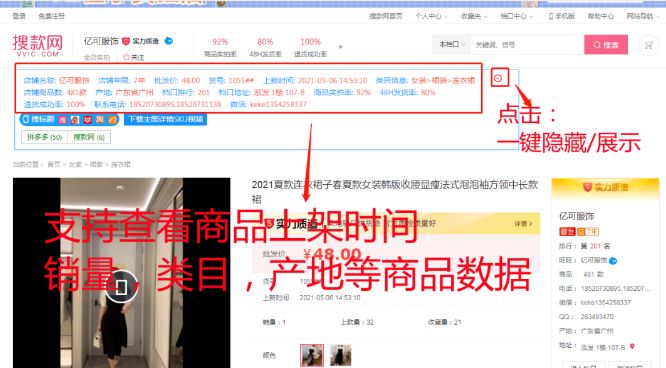
Task: Click 连衣裙 in breadcrumb
Action: 121,164
